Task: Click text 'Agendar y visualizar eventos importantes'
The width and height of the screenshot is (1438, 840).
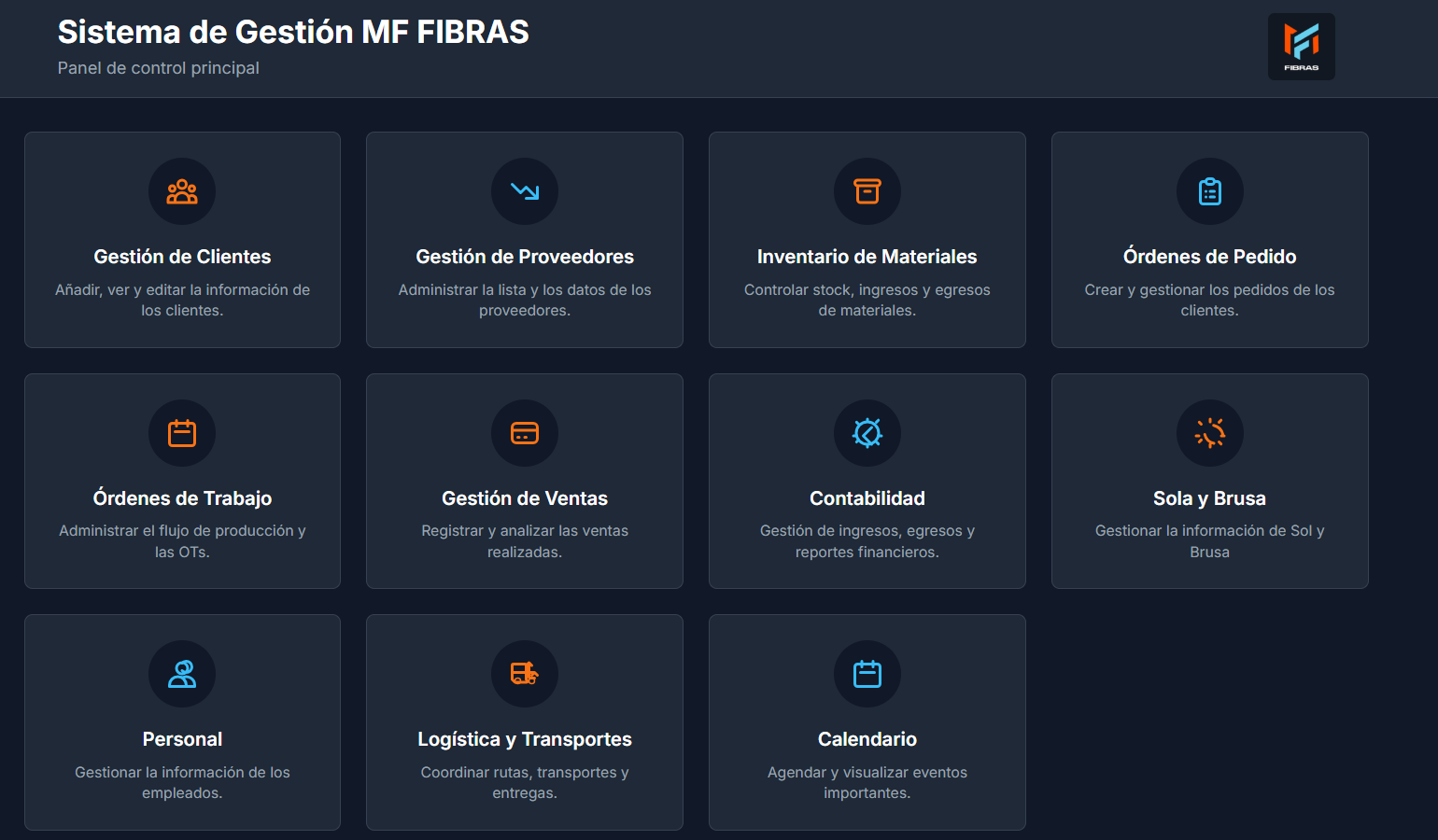Action: pyautogui.click(x=867, y=782)
